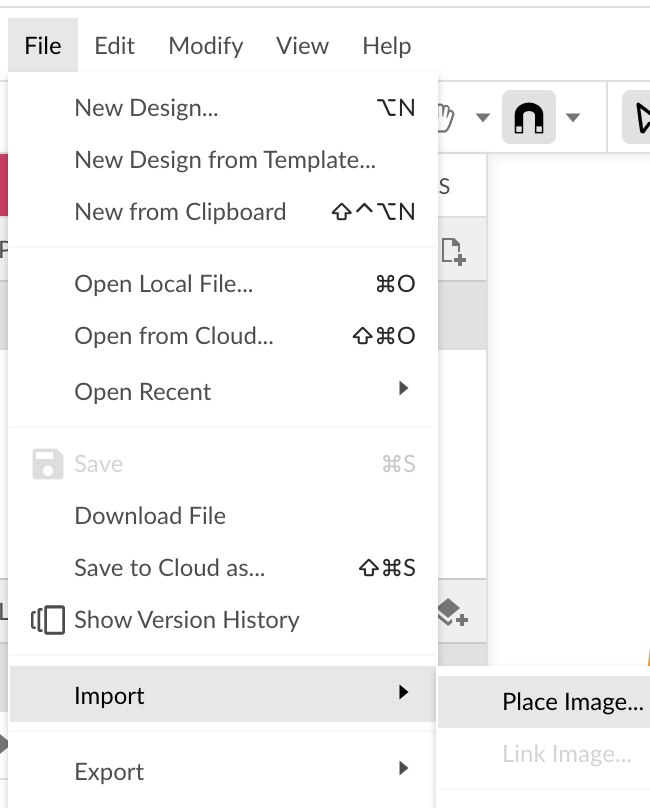Click the greyed-out Save disk icon
The height and width of the screenshot is (808, 650).
pyautogui.click(x=48, y=464)
